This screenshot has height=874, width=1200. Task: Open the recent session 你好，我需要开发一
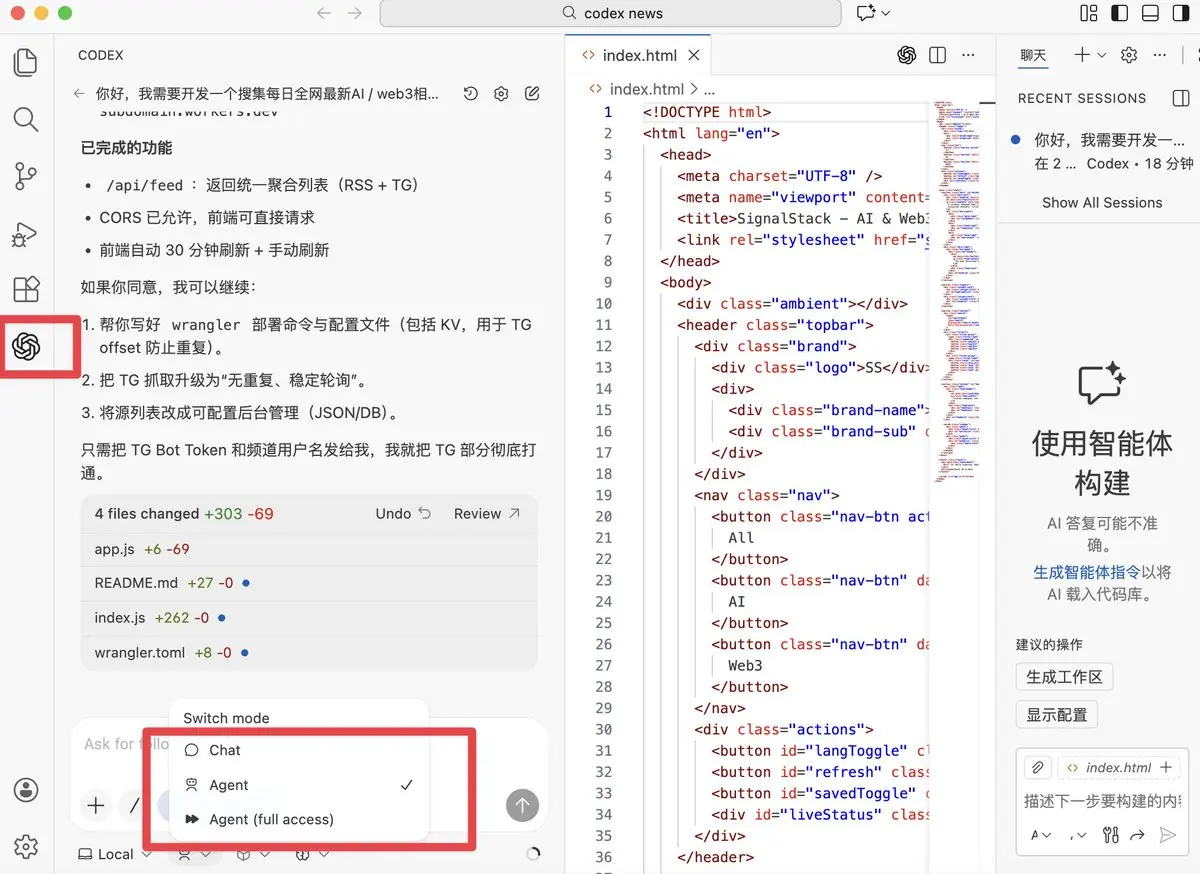(x=1102, y=151)
